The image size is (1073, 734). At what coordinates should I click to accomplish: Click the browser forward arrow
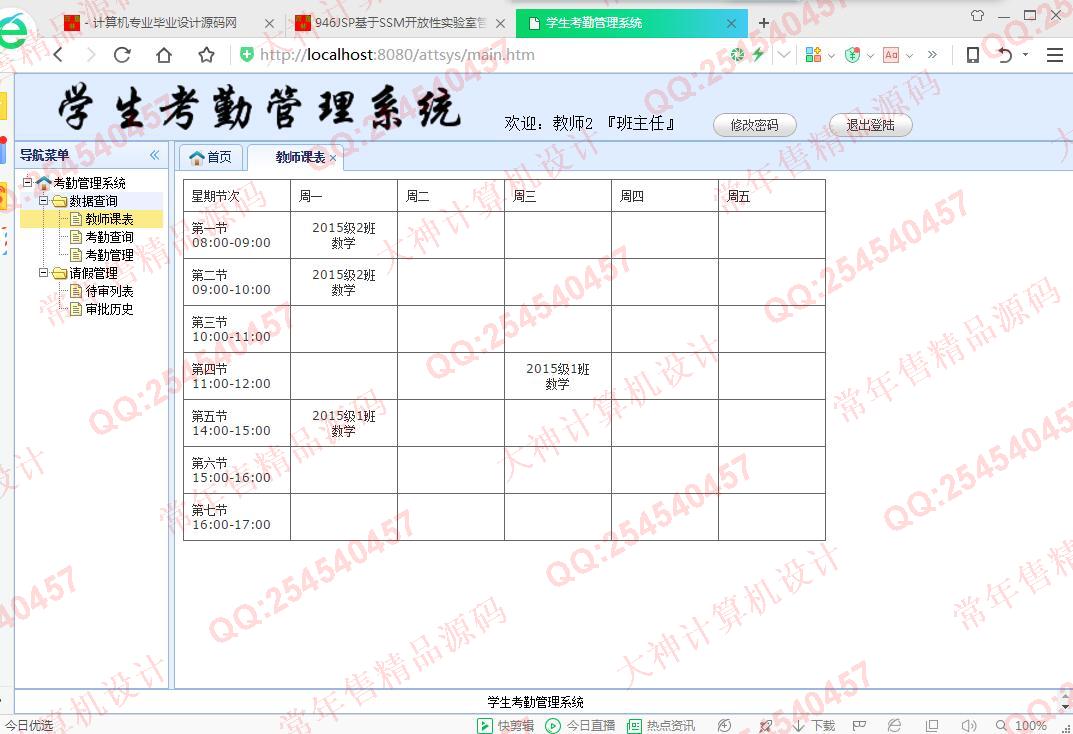91,55
